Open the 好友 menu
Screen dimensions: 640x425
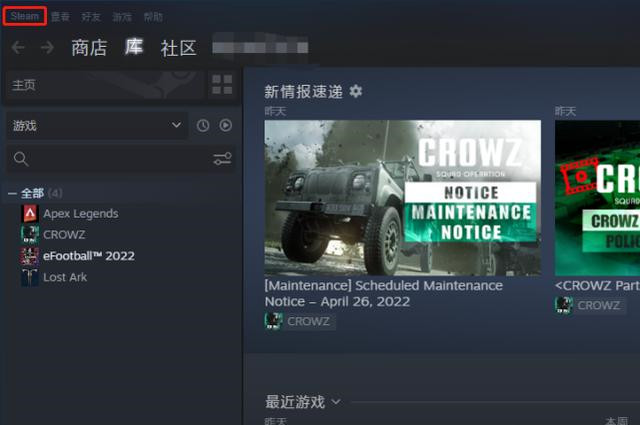91,17
